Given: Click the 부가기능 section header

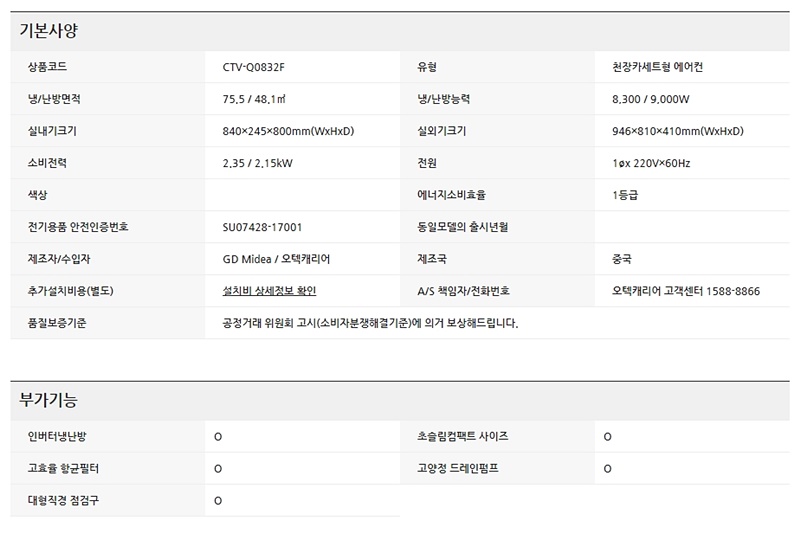Looking at the screenshot, I should click(x=49, y=401).
